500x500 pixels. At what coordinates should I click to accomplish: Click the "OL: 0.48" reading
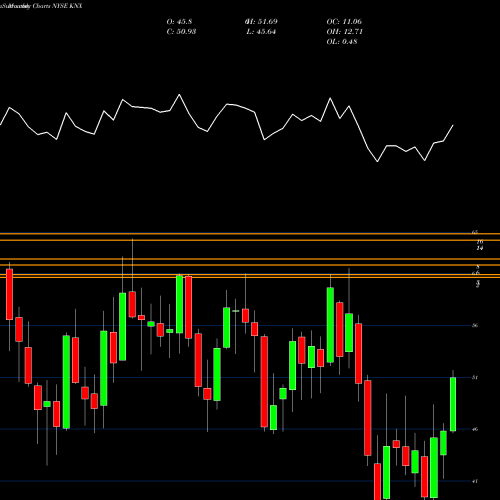coord(342,42)
